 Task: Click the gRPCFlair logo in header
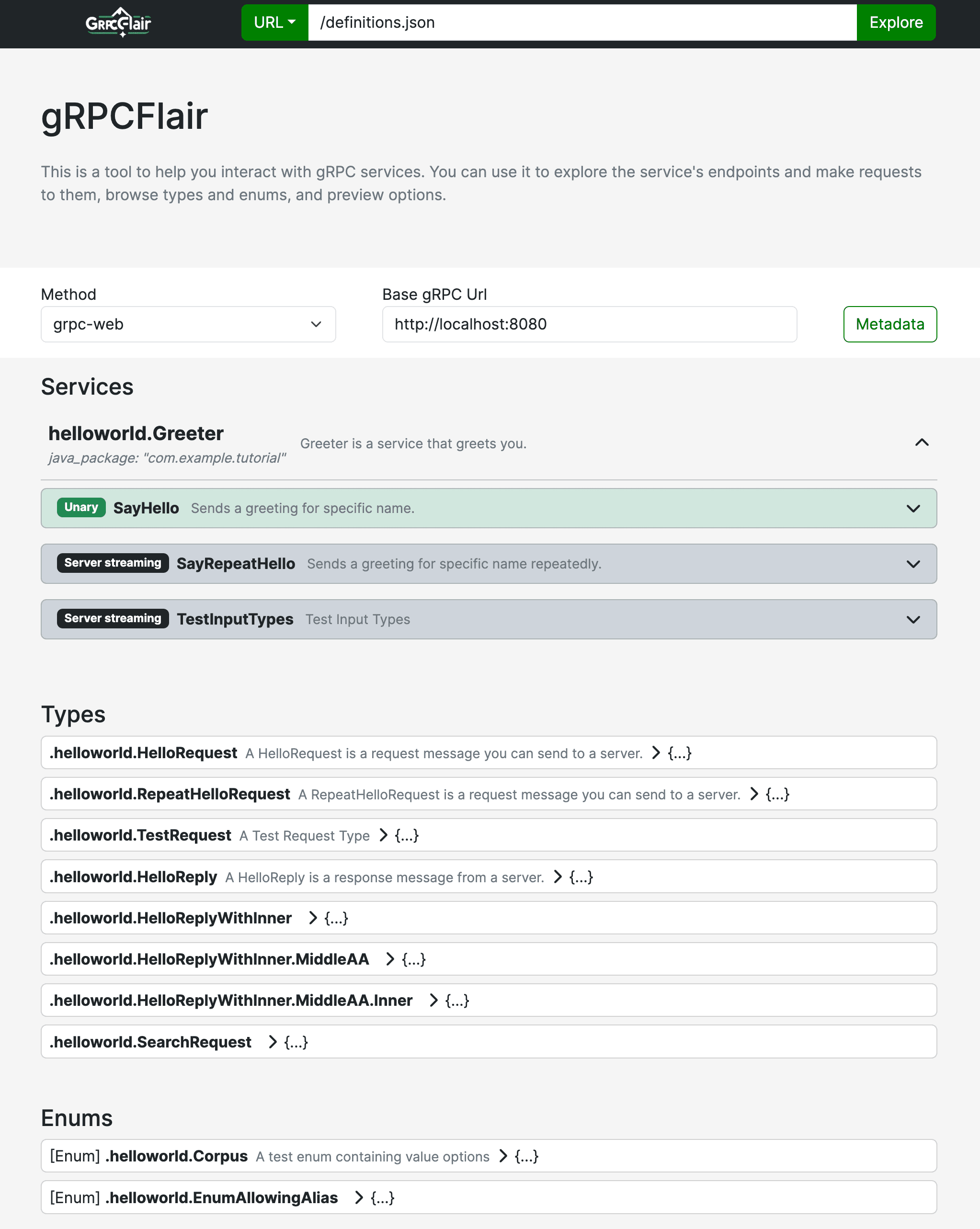(119, 23)
